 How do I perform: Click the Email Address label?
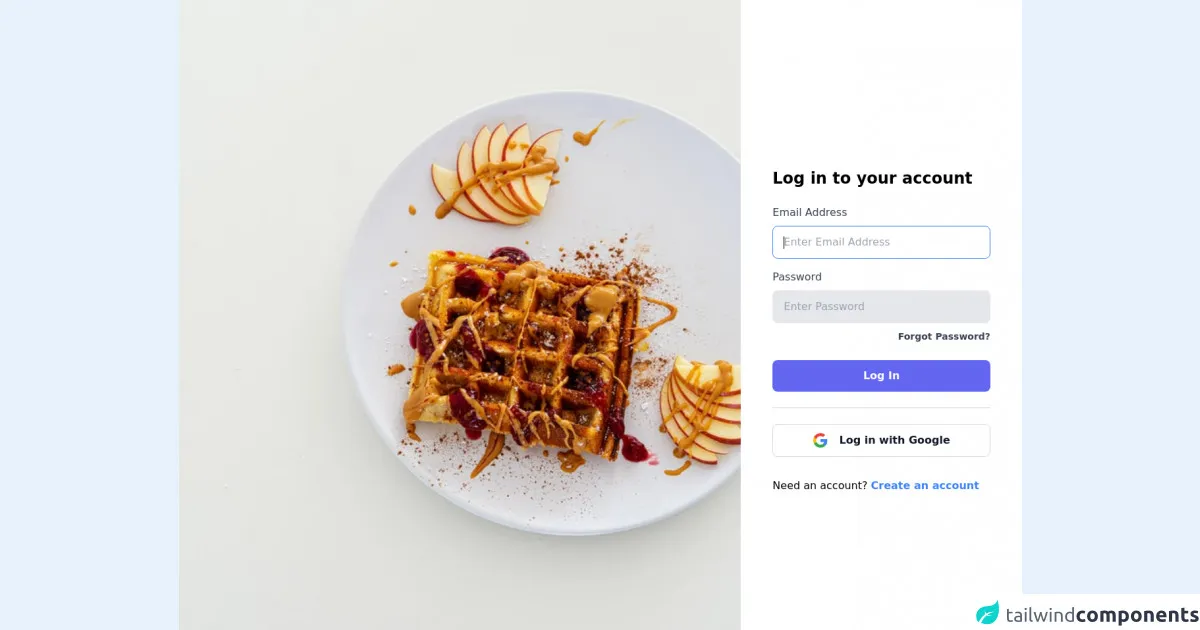pyautogui.click(x=809, y=212)
